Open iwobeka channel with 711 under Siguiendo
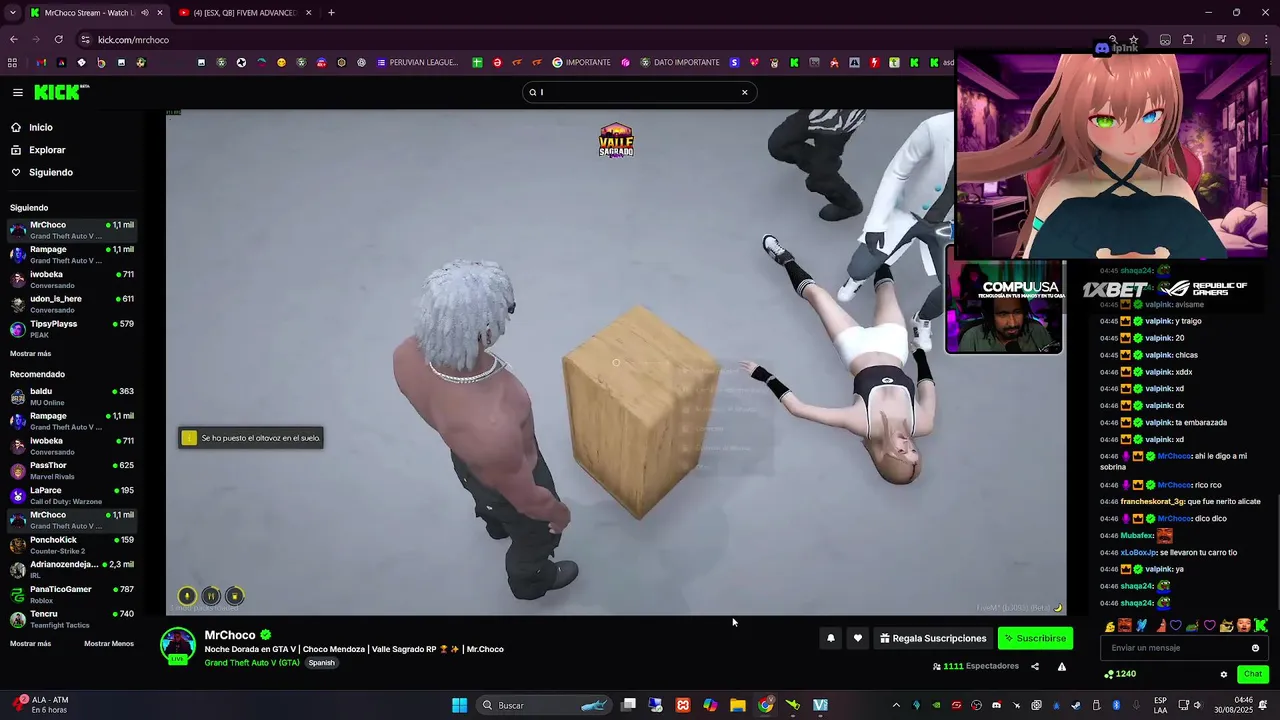The image size is (1280, 720). pyautogui.click(x=72, y=279)
